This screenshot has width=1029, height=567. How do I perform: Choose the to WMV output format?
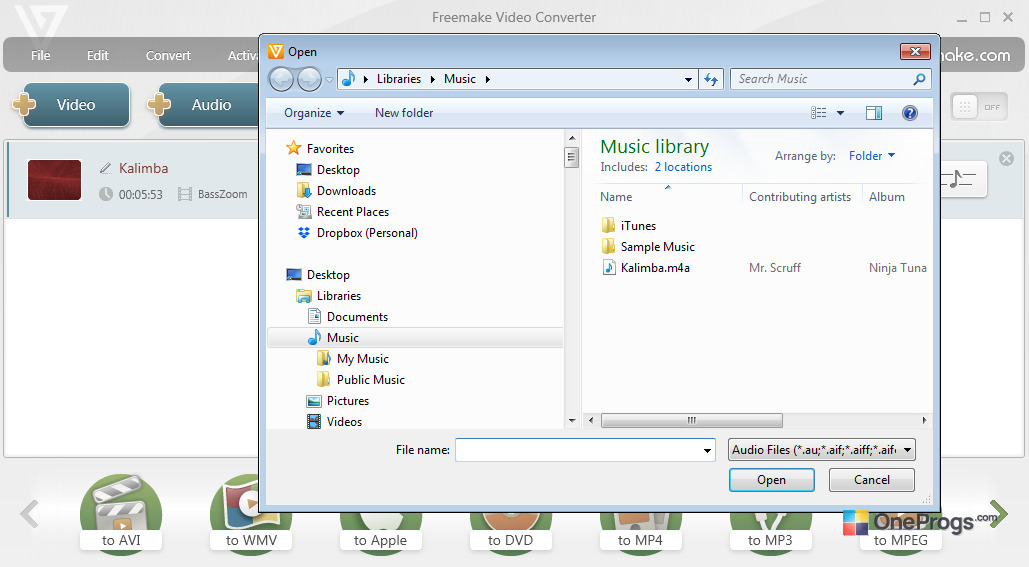(251, 514)
